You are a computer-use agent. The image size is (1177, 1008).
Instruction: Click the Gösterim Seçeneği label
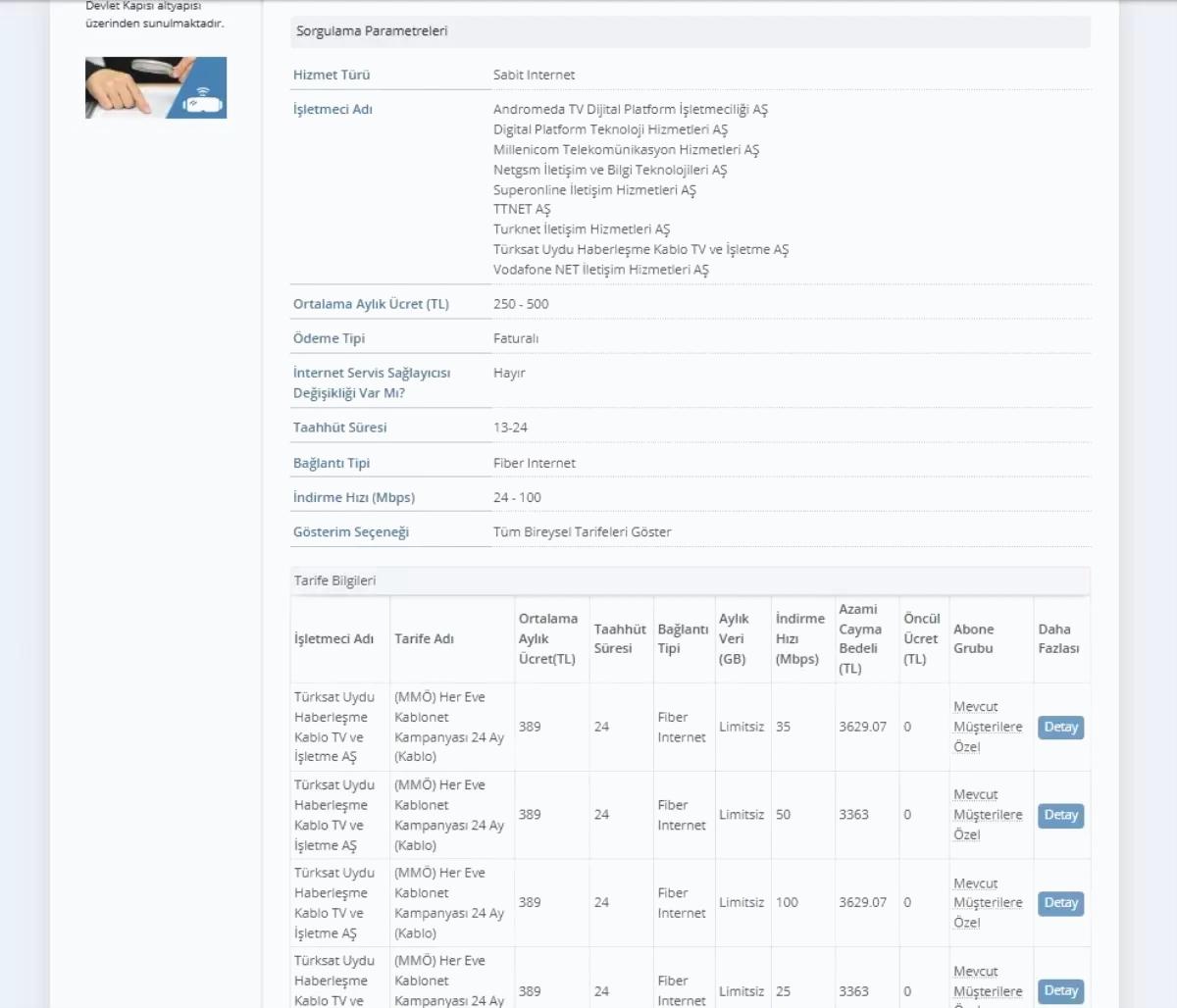coord(351,531)
